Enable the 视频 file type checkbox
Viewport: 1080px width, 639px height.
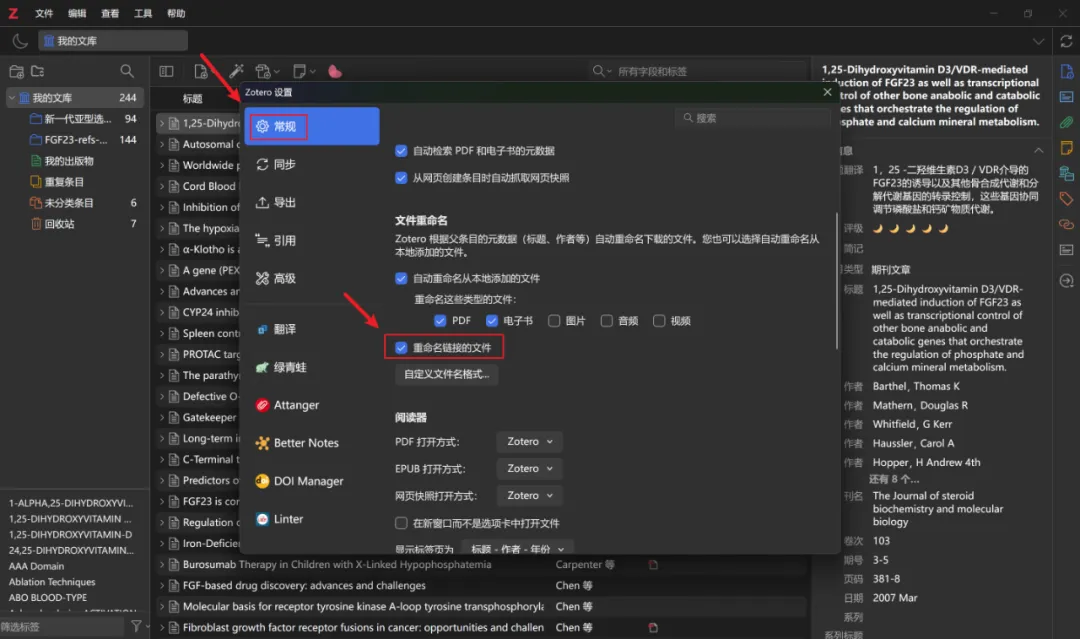(659, 321)
